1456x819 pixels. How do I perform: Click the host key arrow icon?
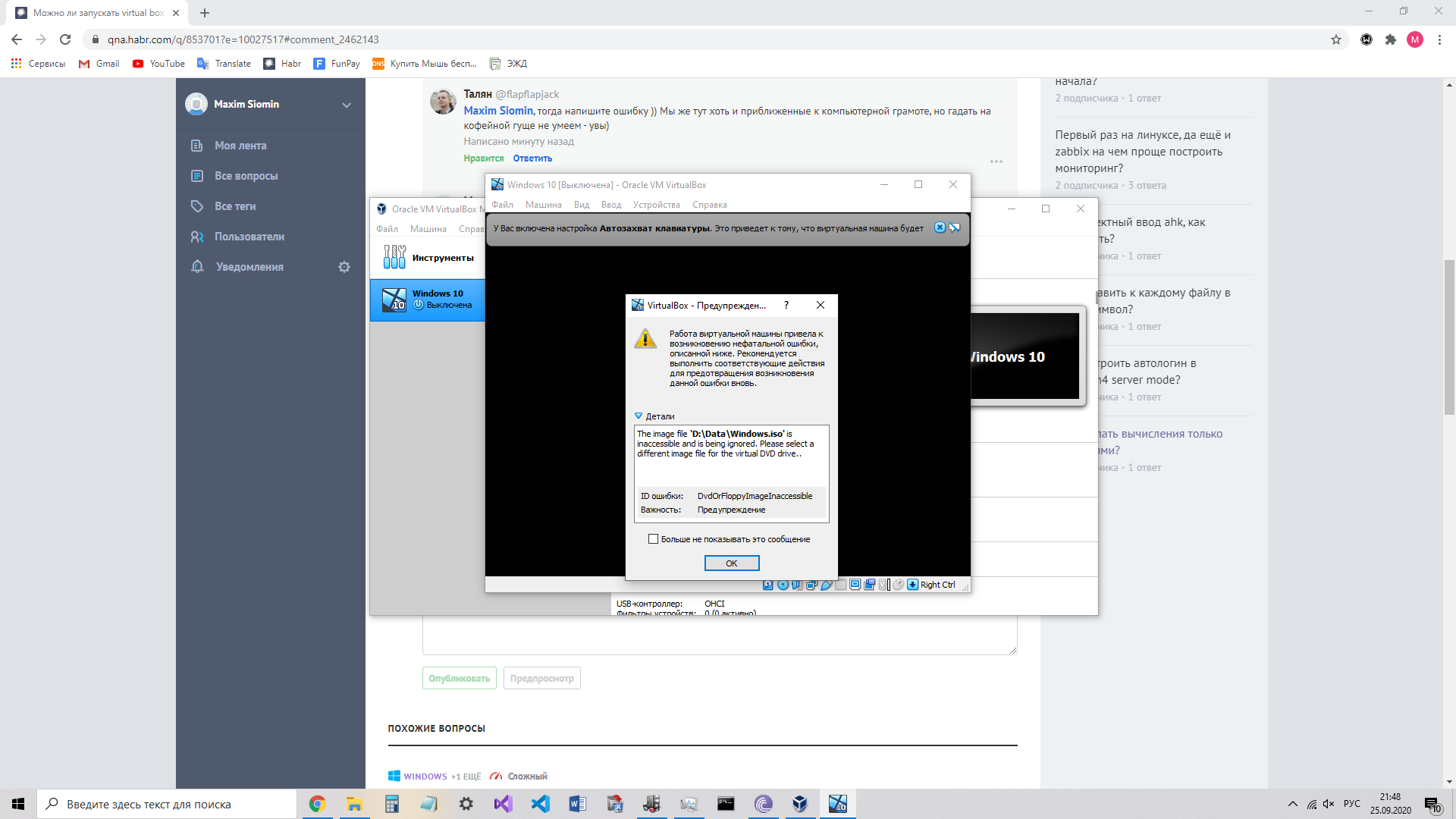[912, 585]
